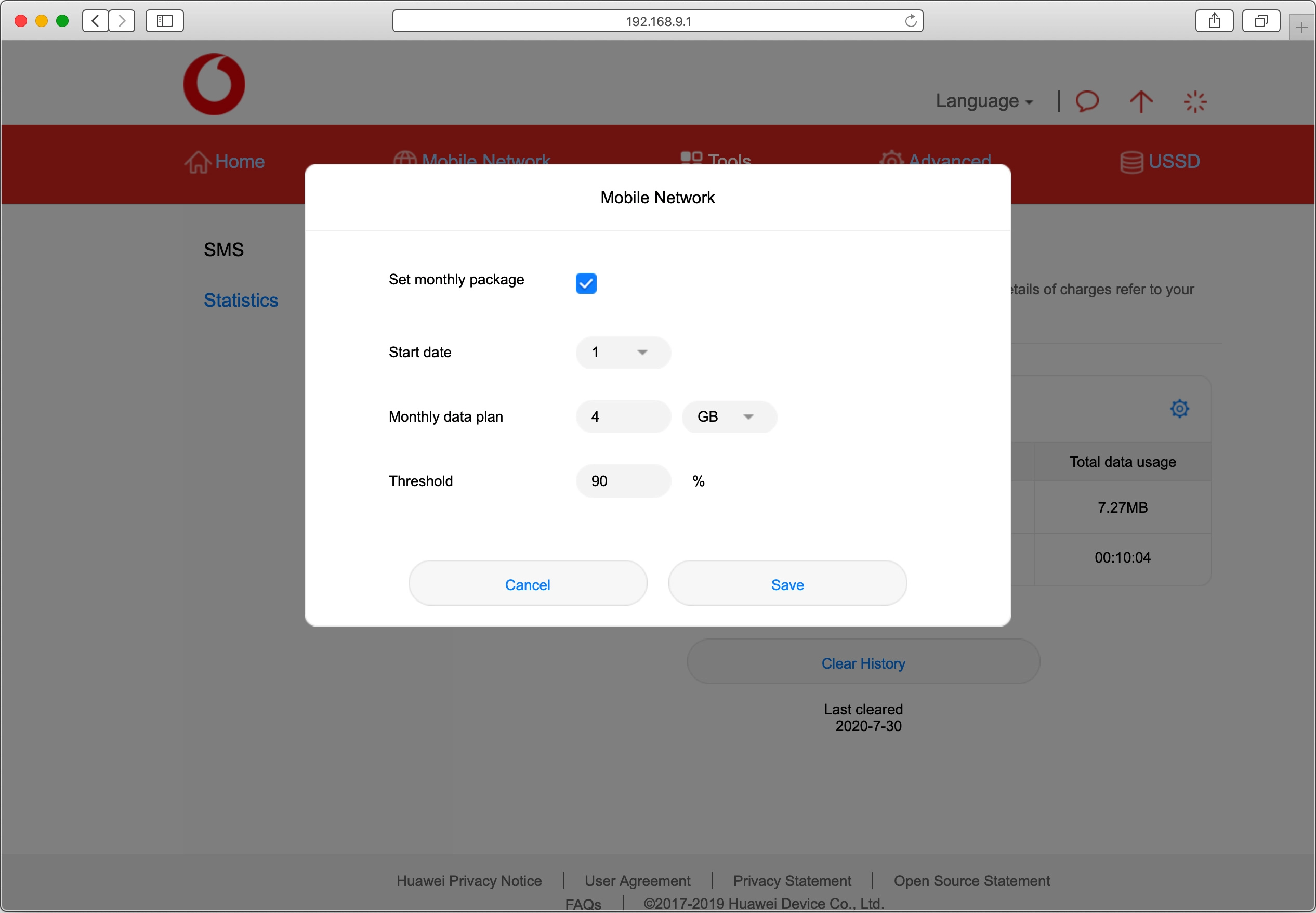Toggle Safari sidebar icon
The width and height of the screenshot is (1316, 913).
point(165,21)
